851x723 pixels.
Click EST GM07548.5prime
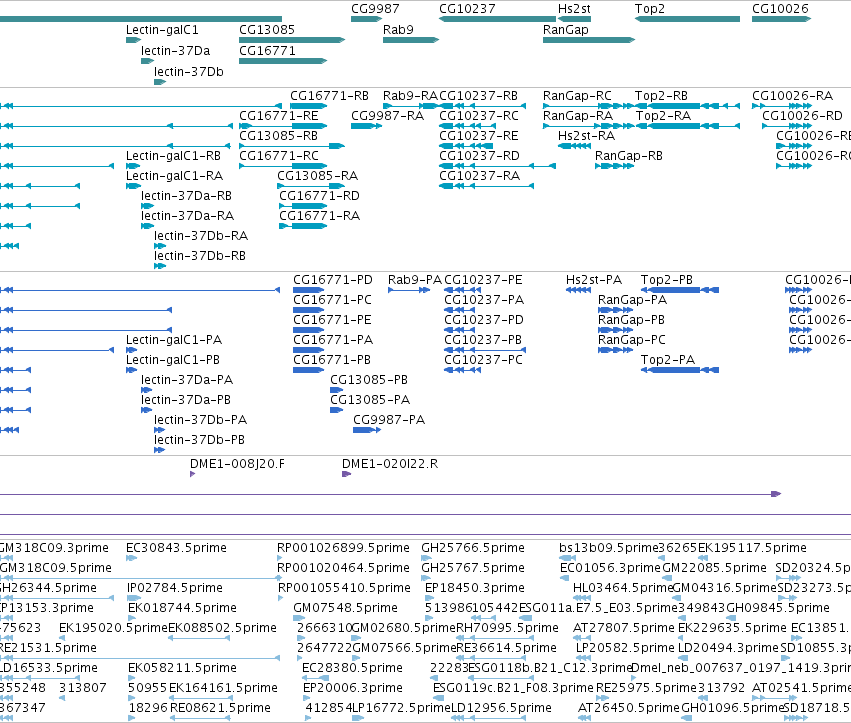pos(345,608)
